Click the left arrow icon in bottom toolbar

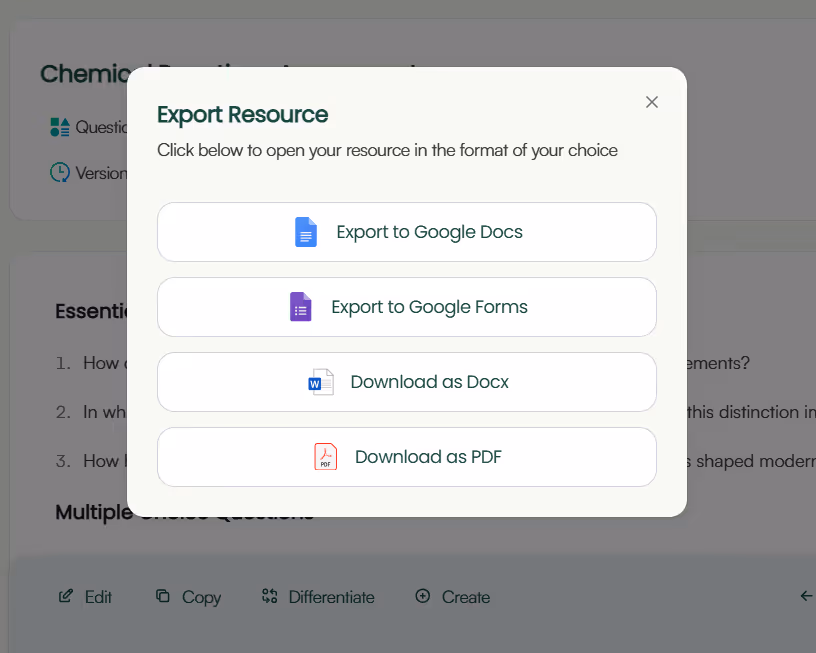pyautogui.click(x=807, y=596)
